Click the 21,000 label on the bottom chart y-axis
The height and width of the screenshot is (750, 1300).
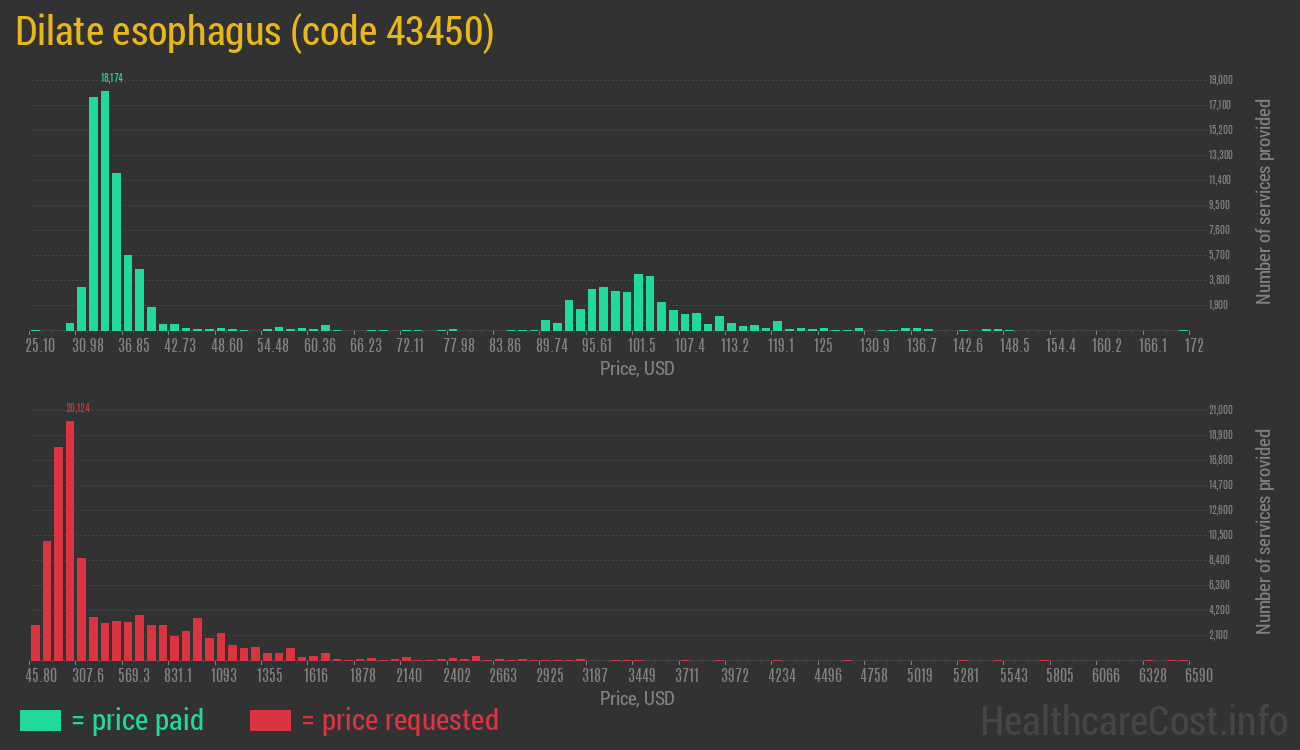pos(1219,410)
